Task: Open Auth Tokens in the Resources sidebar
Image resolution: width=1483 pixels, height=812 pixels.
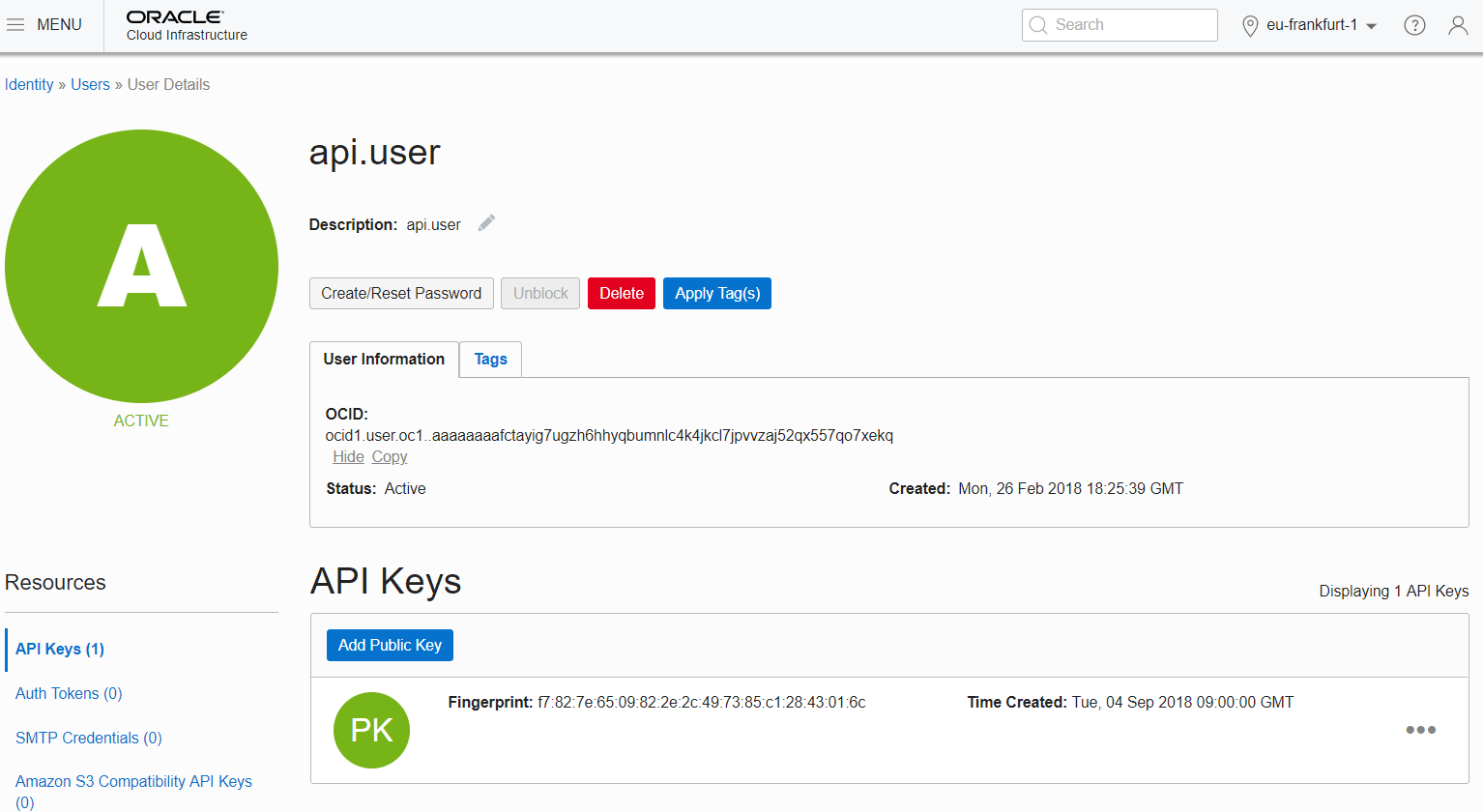Action: pyautogui.click(x=68, y=693)
